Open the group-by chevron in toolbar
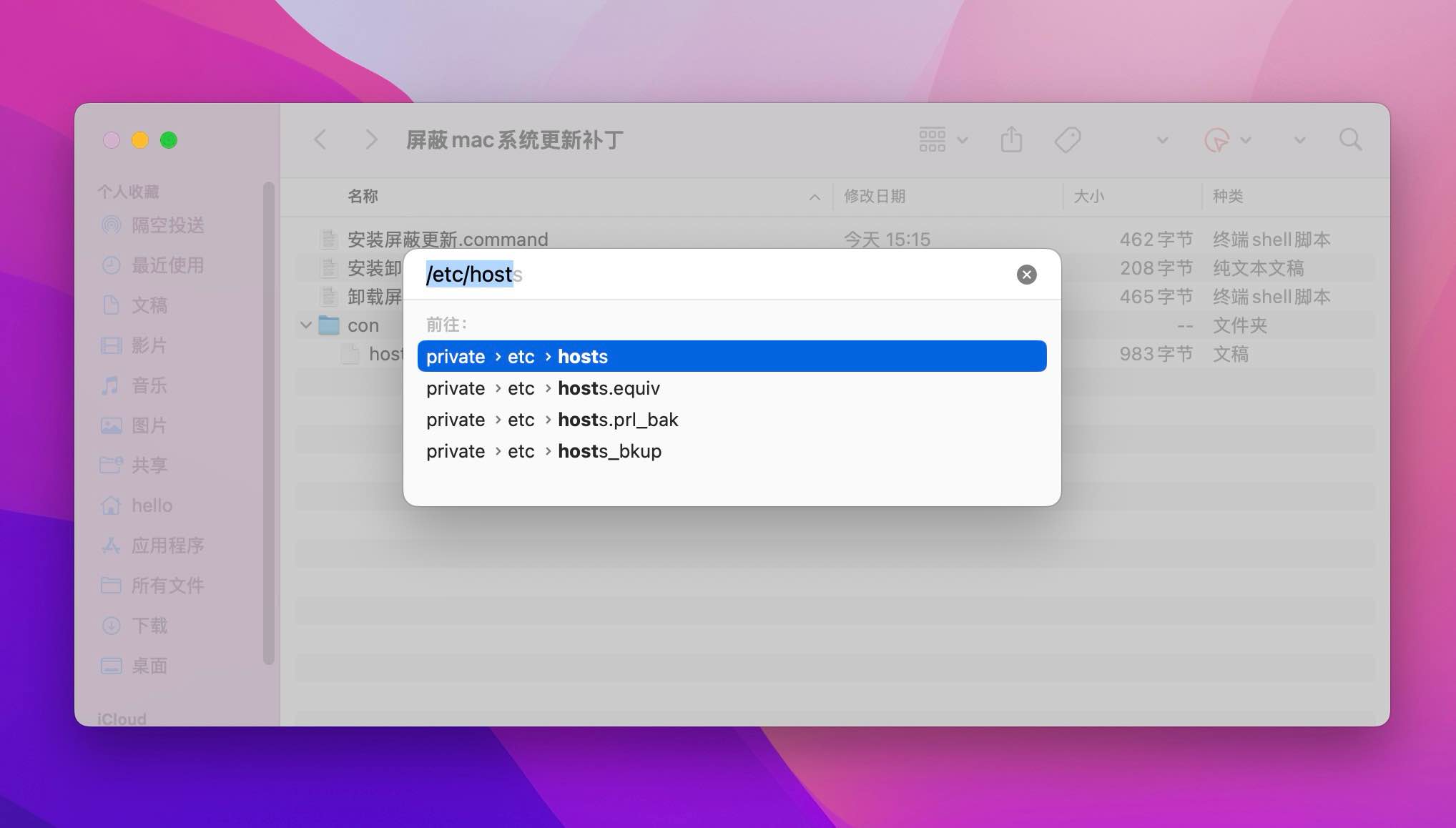The height and width of the screenshot is (828, 1456). (1162, 140)
